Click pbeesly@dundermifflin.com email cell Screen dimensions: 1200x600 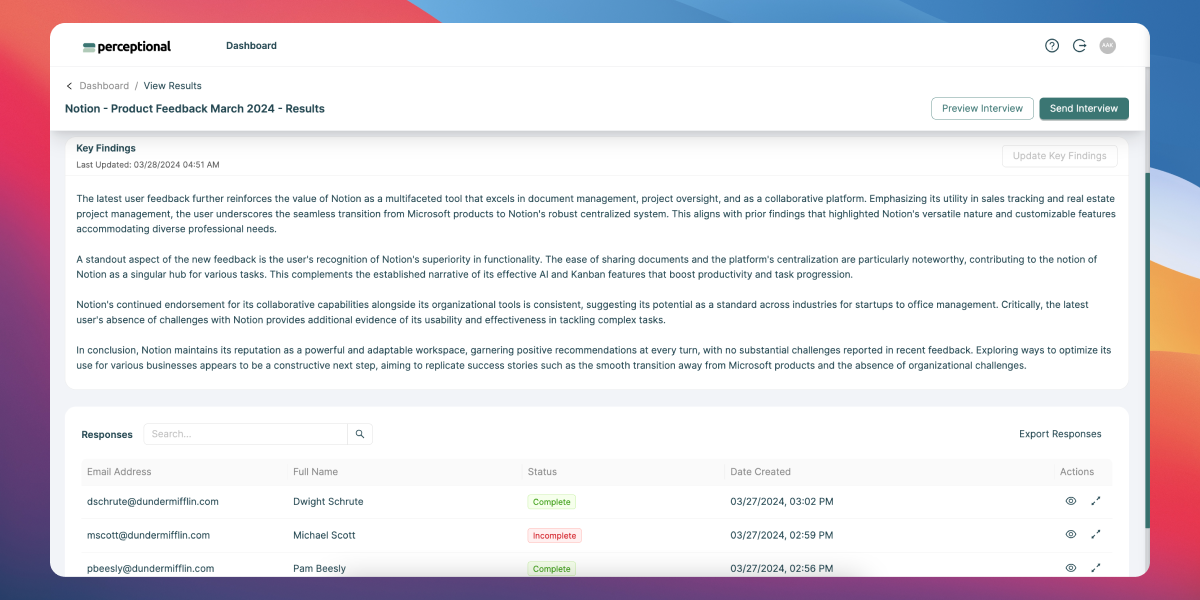pyautogui.click(x=150, y=568)
